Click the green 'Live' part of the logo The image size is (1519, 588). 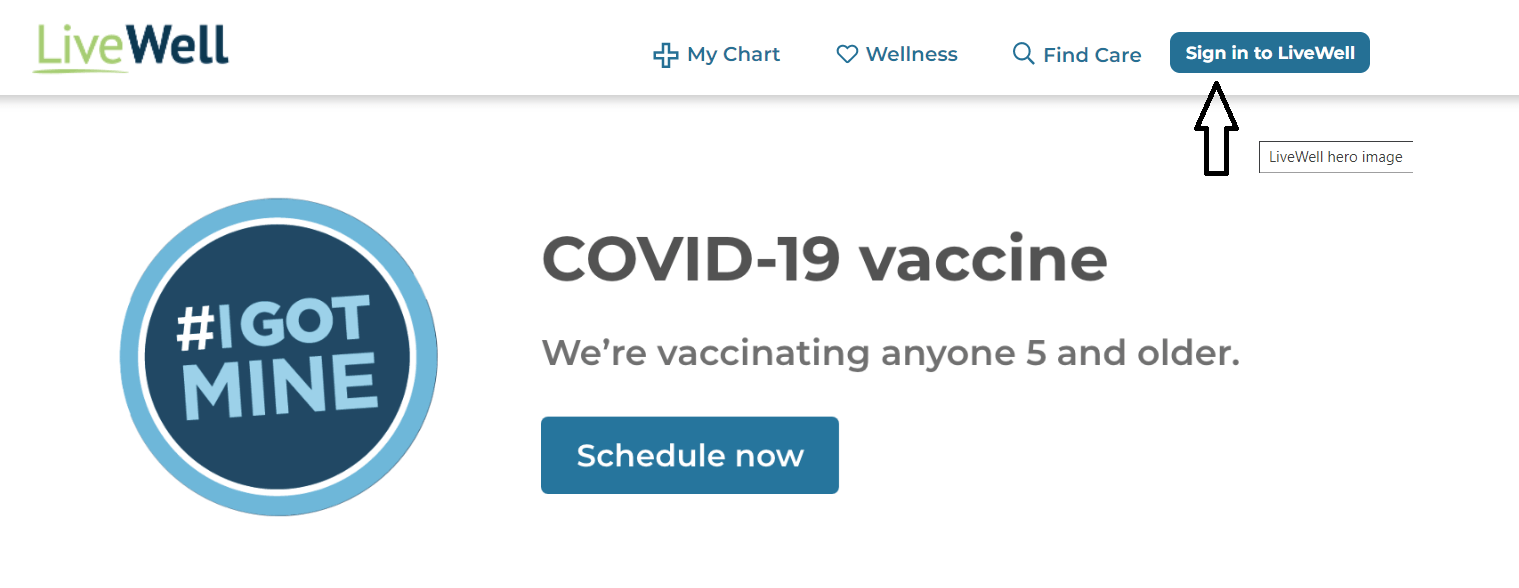81,46
